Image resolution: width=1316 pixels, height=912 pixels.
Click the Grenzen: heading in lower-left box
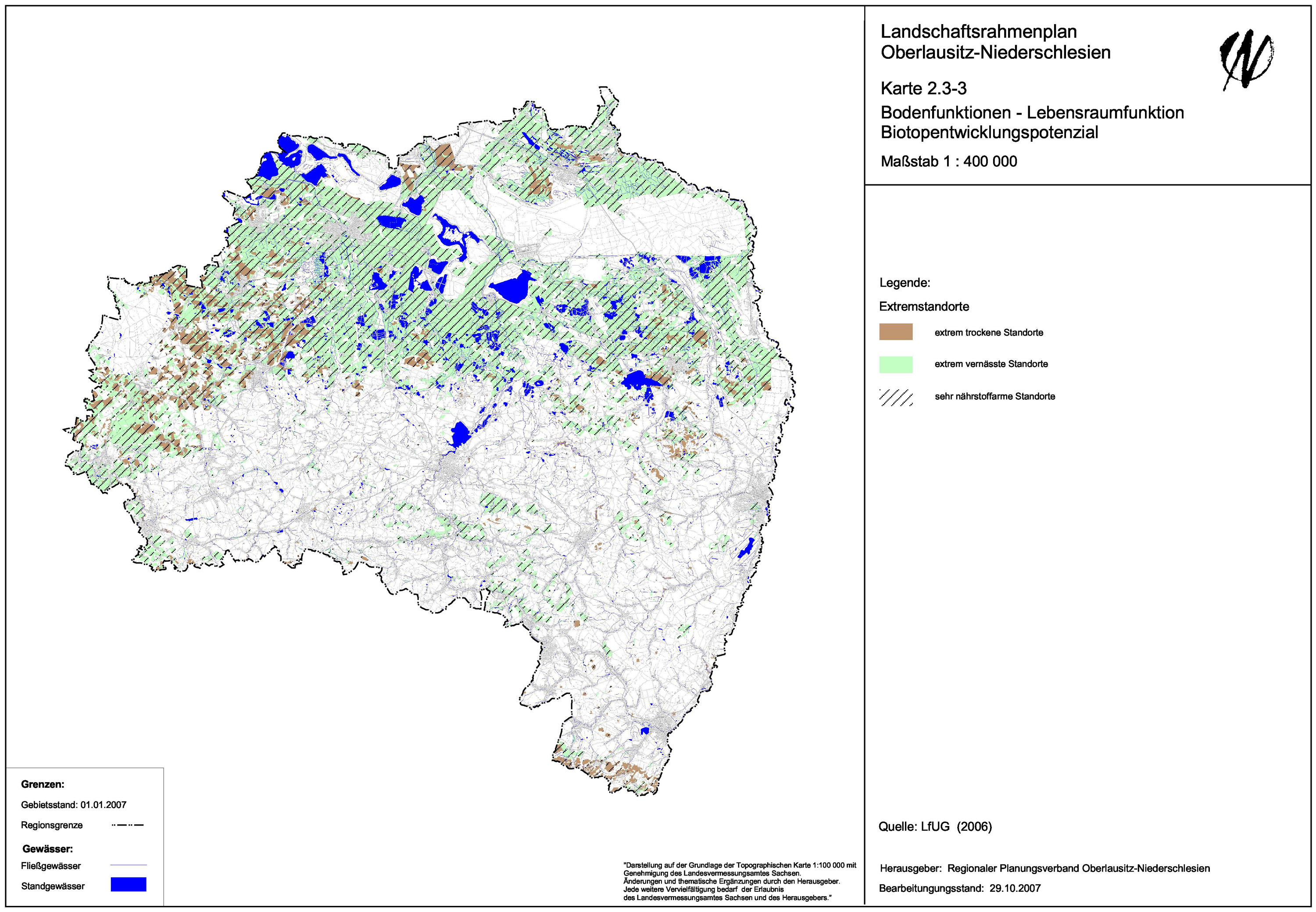(x=43, y=785)
